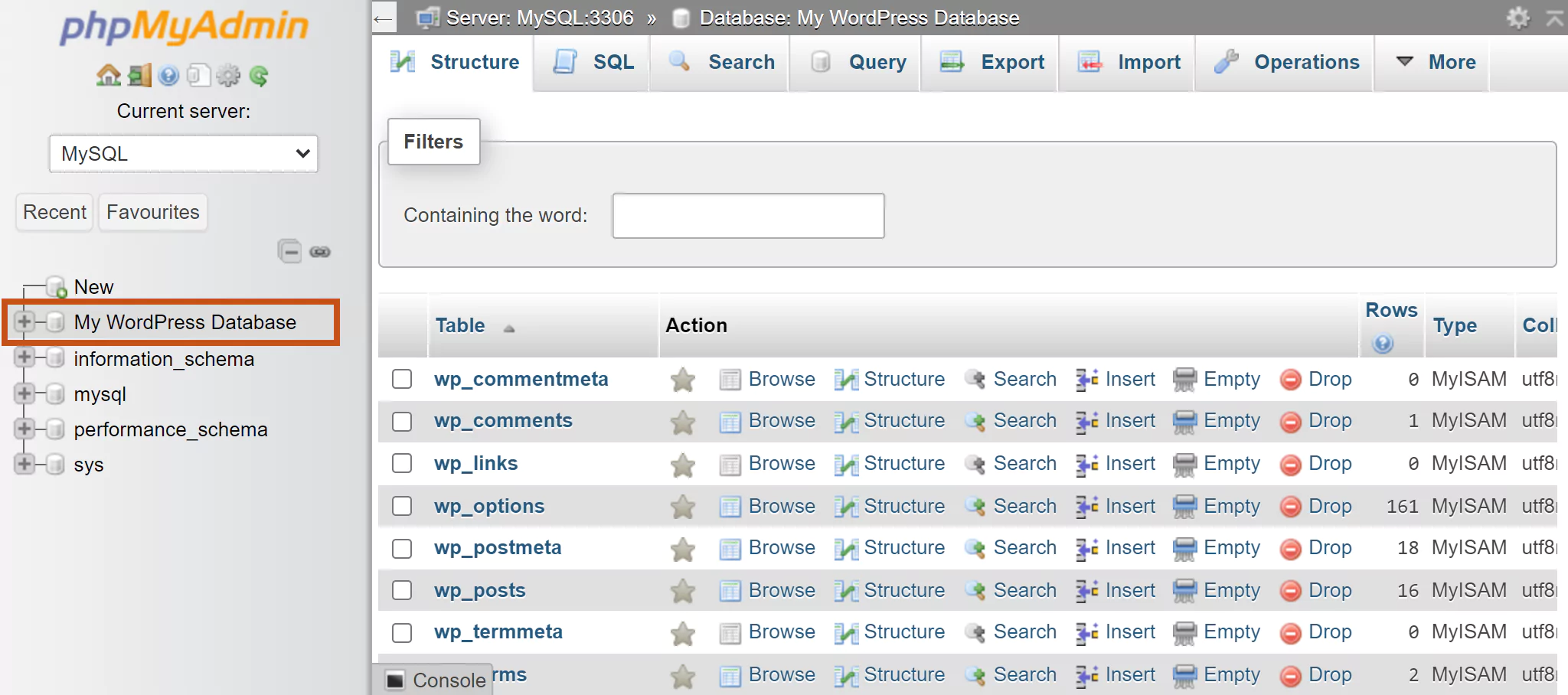The height and width of the screenshot is (695, 1568).
Task: Open navigation panel settings gear icon
Action: 228,75
